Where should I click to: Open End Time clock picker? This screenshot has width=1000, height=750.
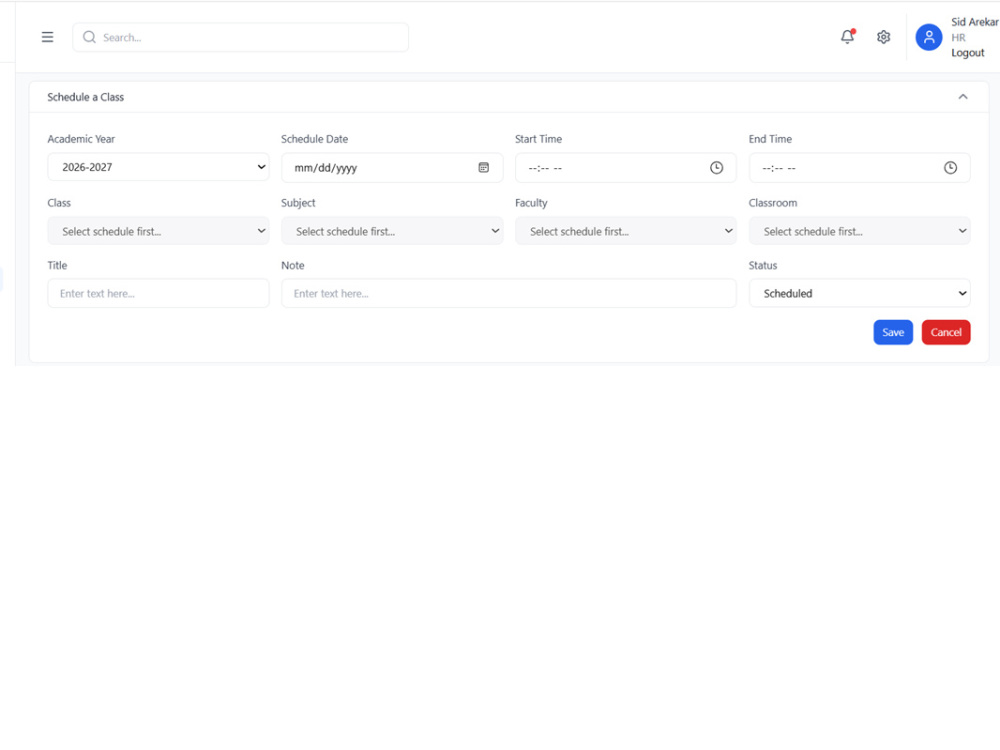950,167
